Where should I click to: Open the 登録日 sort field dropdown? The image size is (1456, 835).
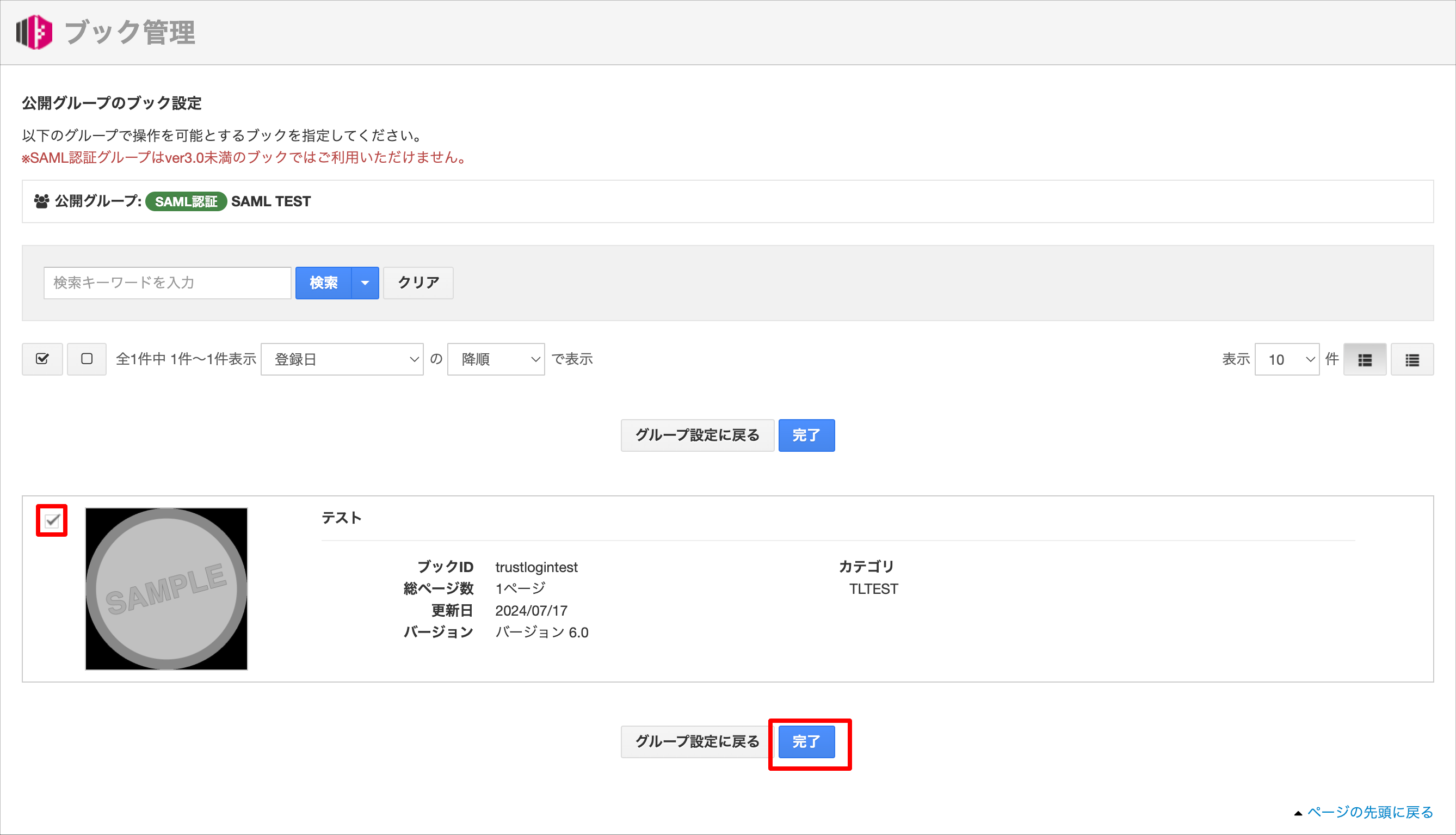point(342,360)
